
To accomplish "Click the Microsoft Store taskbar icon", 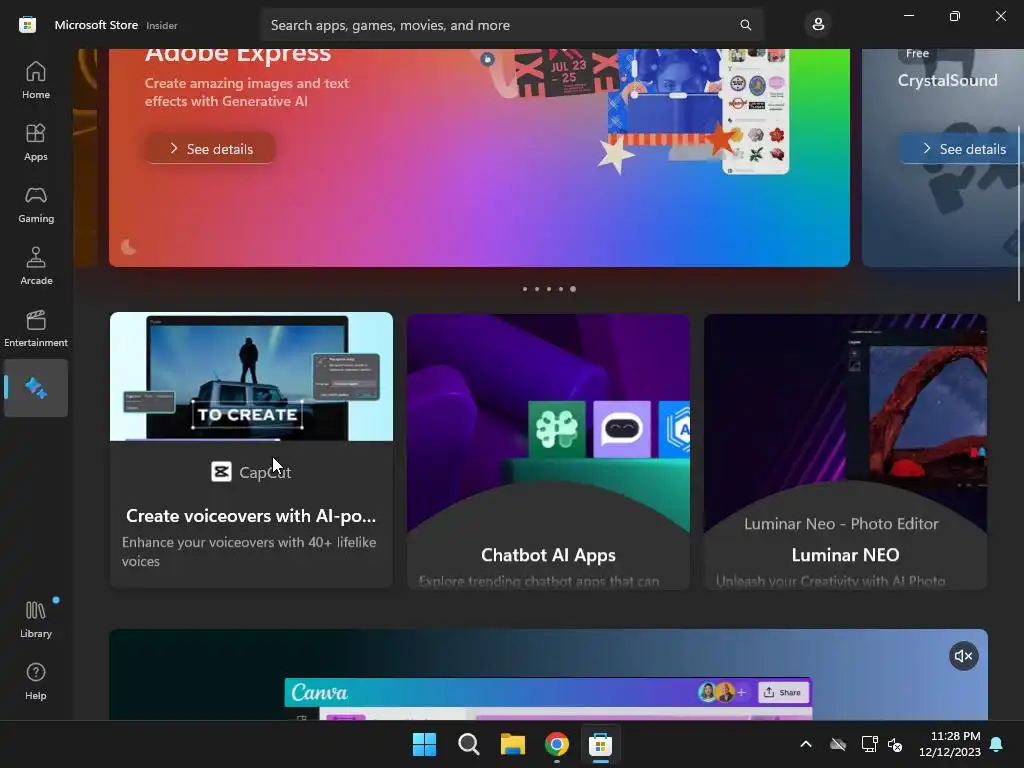I will click(600, 744).
